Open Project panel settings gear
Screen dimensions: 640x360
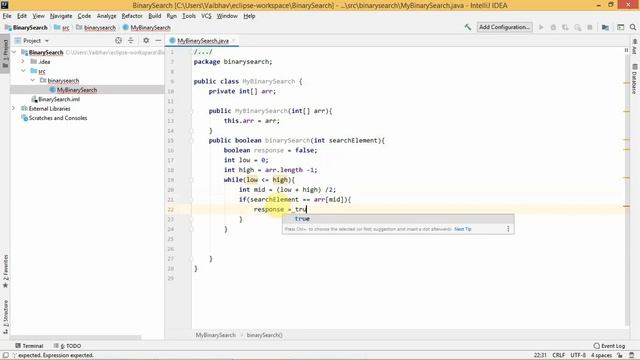click(x=146, y=40)
